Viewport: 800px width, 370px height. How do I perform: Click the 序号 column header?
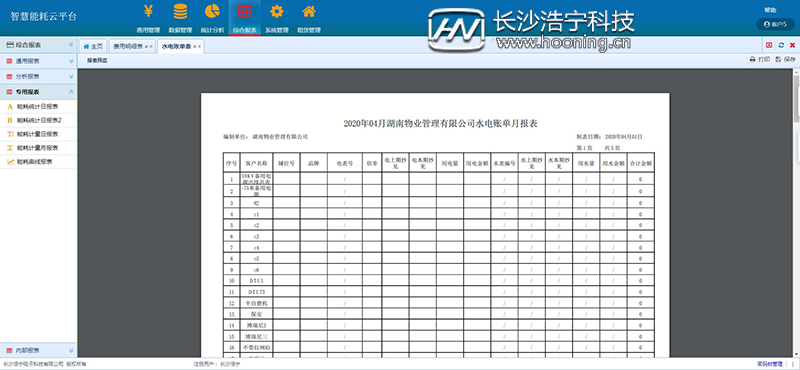(231, 163)
